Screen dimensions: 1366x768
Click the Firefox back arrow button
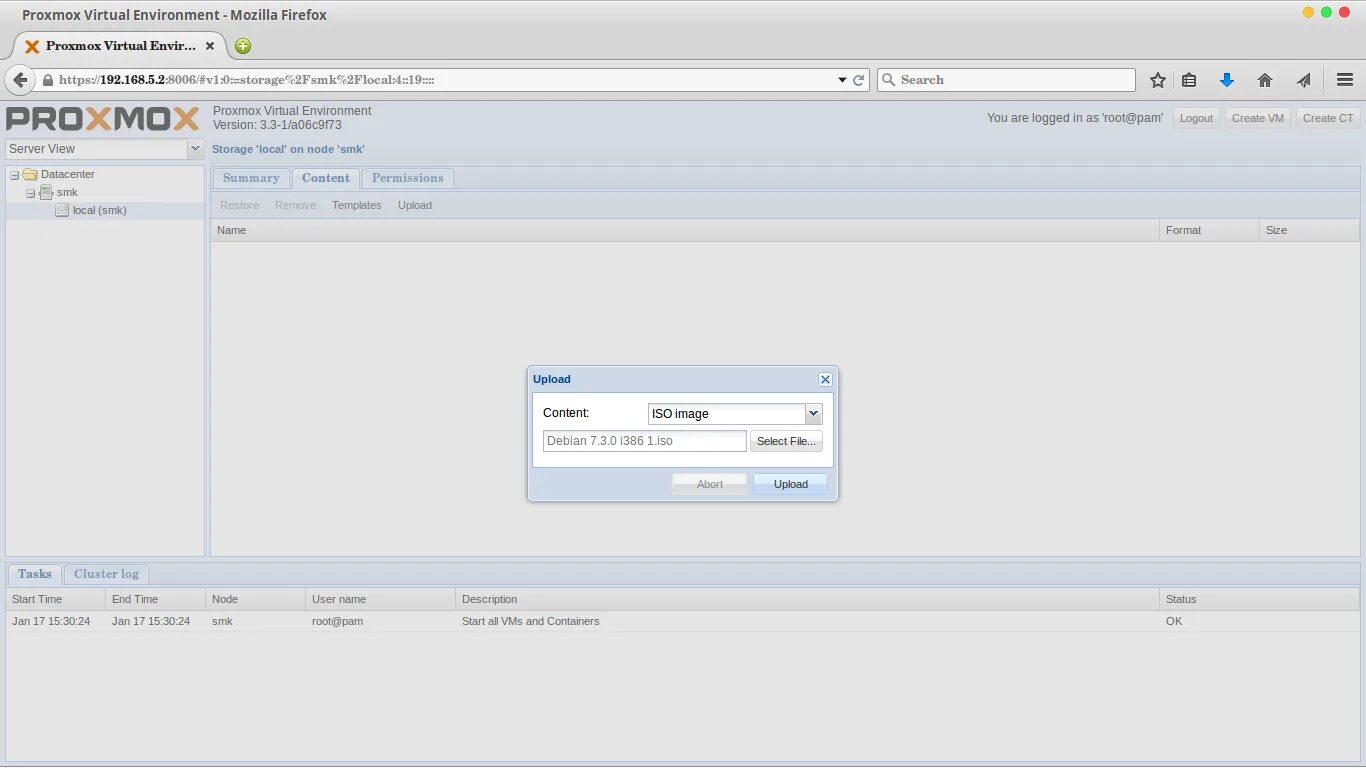[19, 80]
